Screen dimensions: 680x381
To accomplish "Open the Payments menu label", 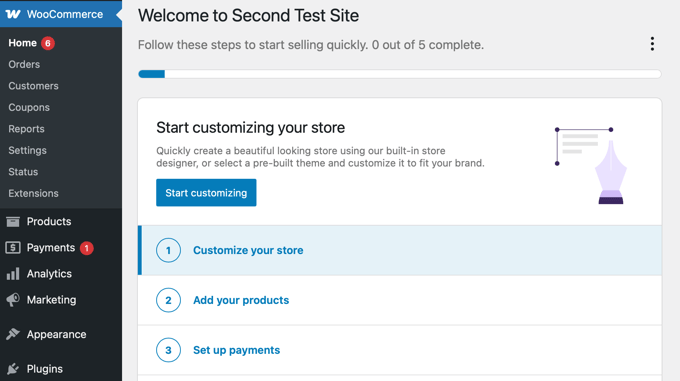I will click(x=51, y=247).
